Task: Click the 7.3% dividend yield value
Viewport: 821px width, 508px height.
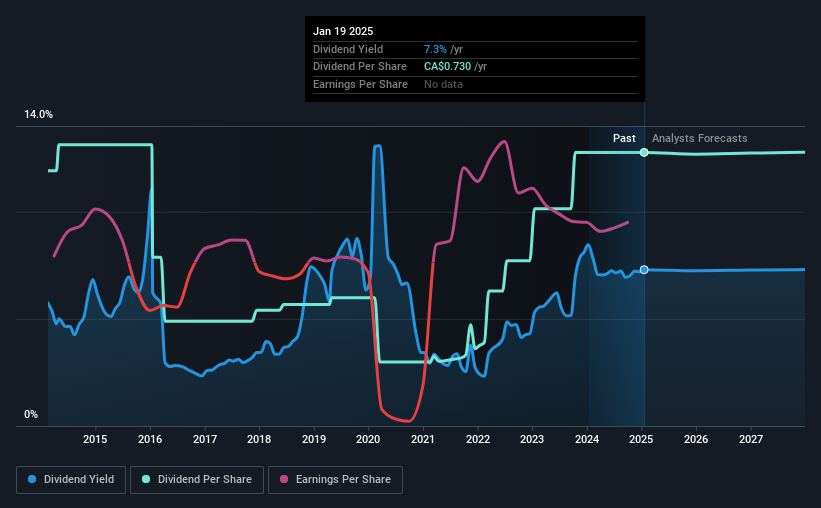Action: point(435,49)
